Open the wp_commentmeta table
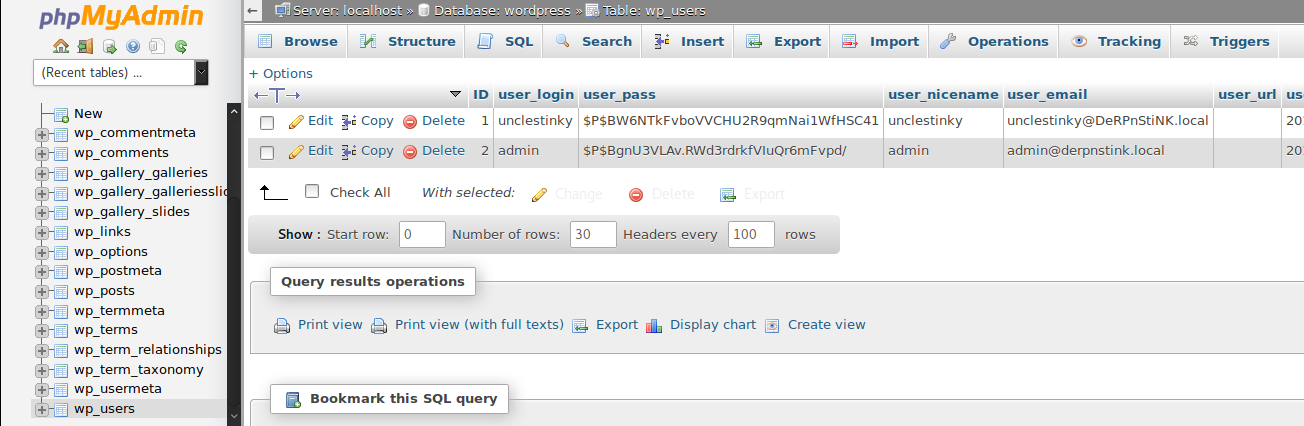 134,133
